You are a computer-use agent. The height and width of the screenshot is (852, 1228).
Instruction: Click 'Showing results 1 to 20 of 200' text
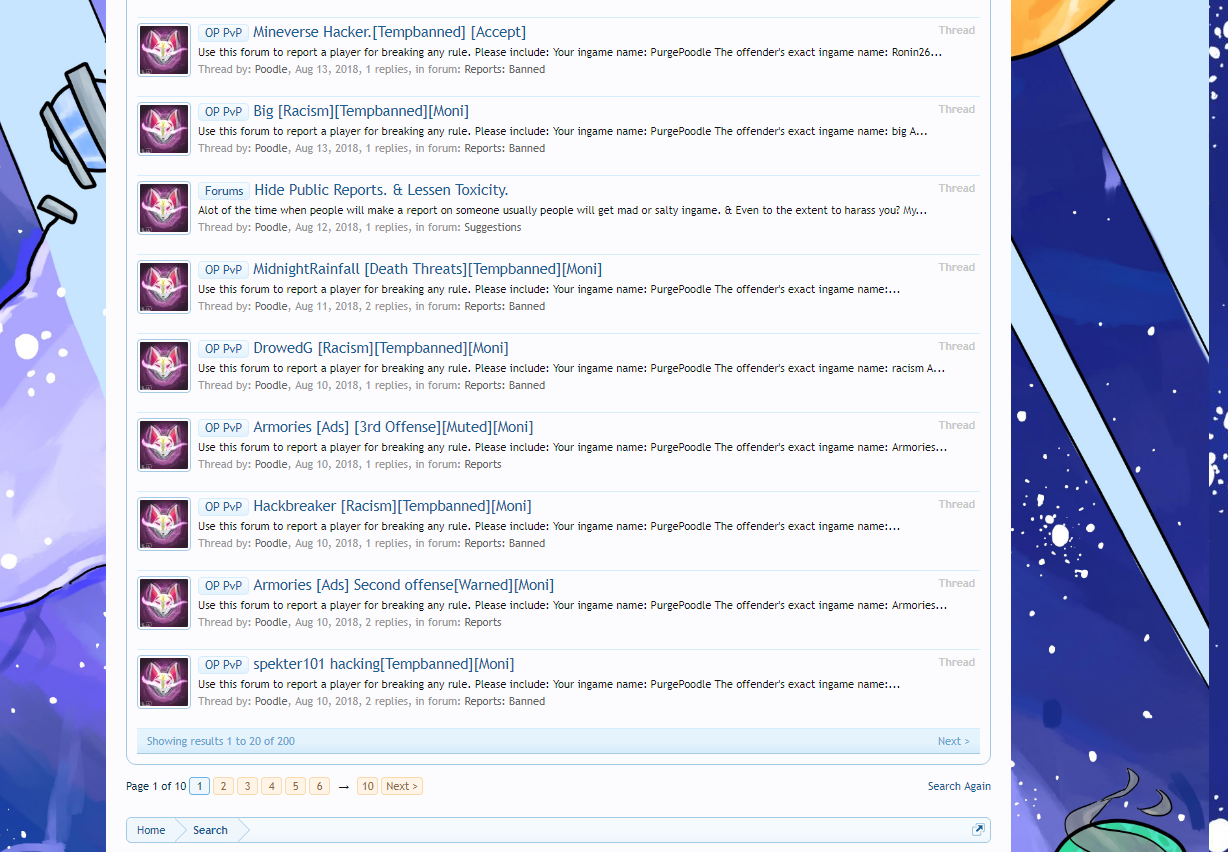221,741
